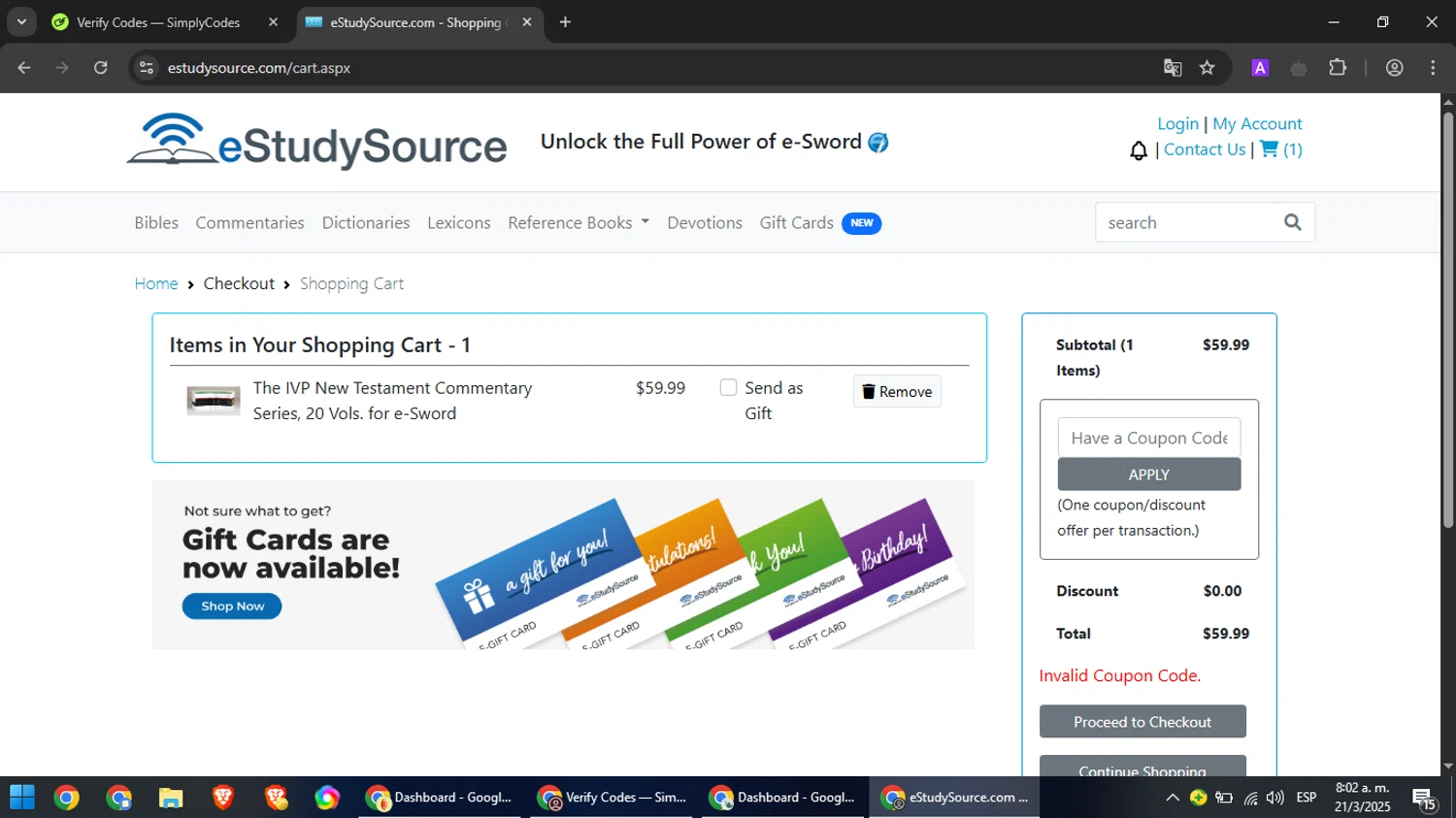Open the Commentaries menu

pos(249,222)
